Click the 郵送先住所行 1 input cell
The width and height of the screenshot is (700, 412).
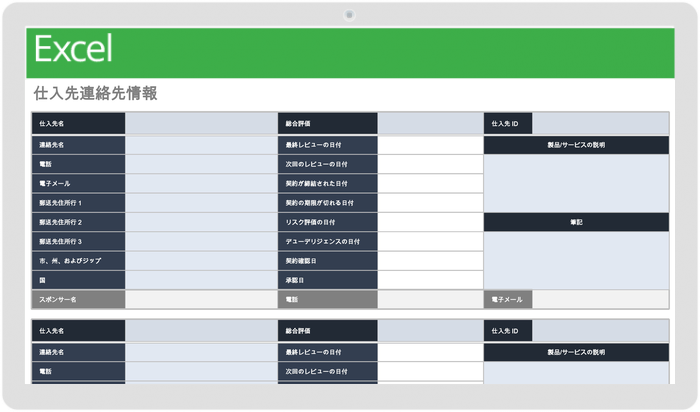pos(201,203)
